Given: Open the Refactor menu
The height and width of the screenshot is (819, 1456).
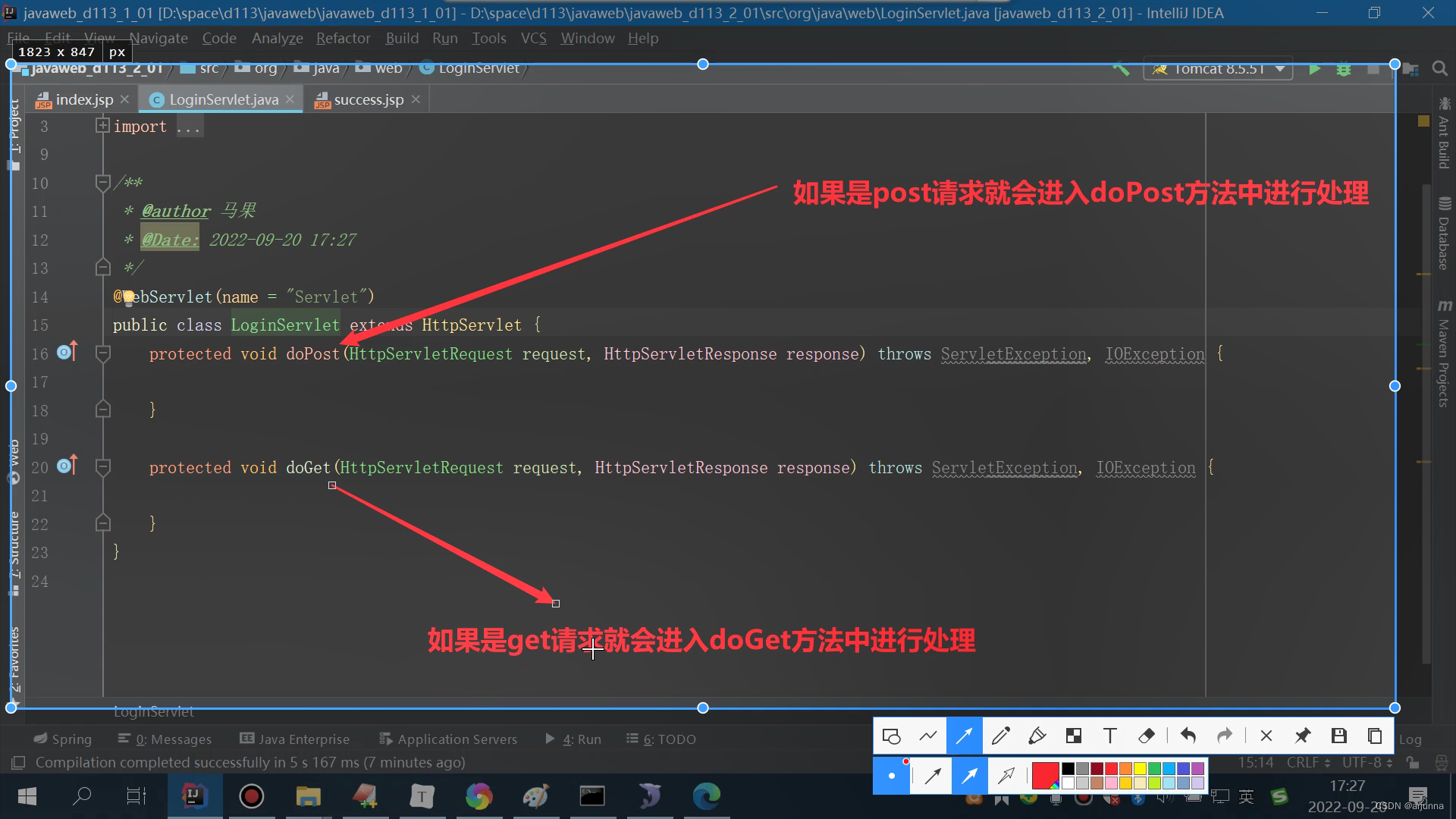Looking at the screenshot, I should click(343, 38).
